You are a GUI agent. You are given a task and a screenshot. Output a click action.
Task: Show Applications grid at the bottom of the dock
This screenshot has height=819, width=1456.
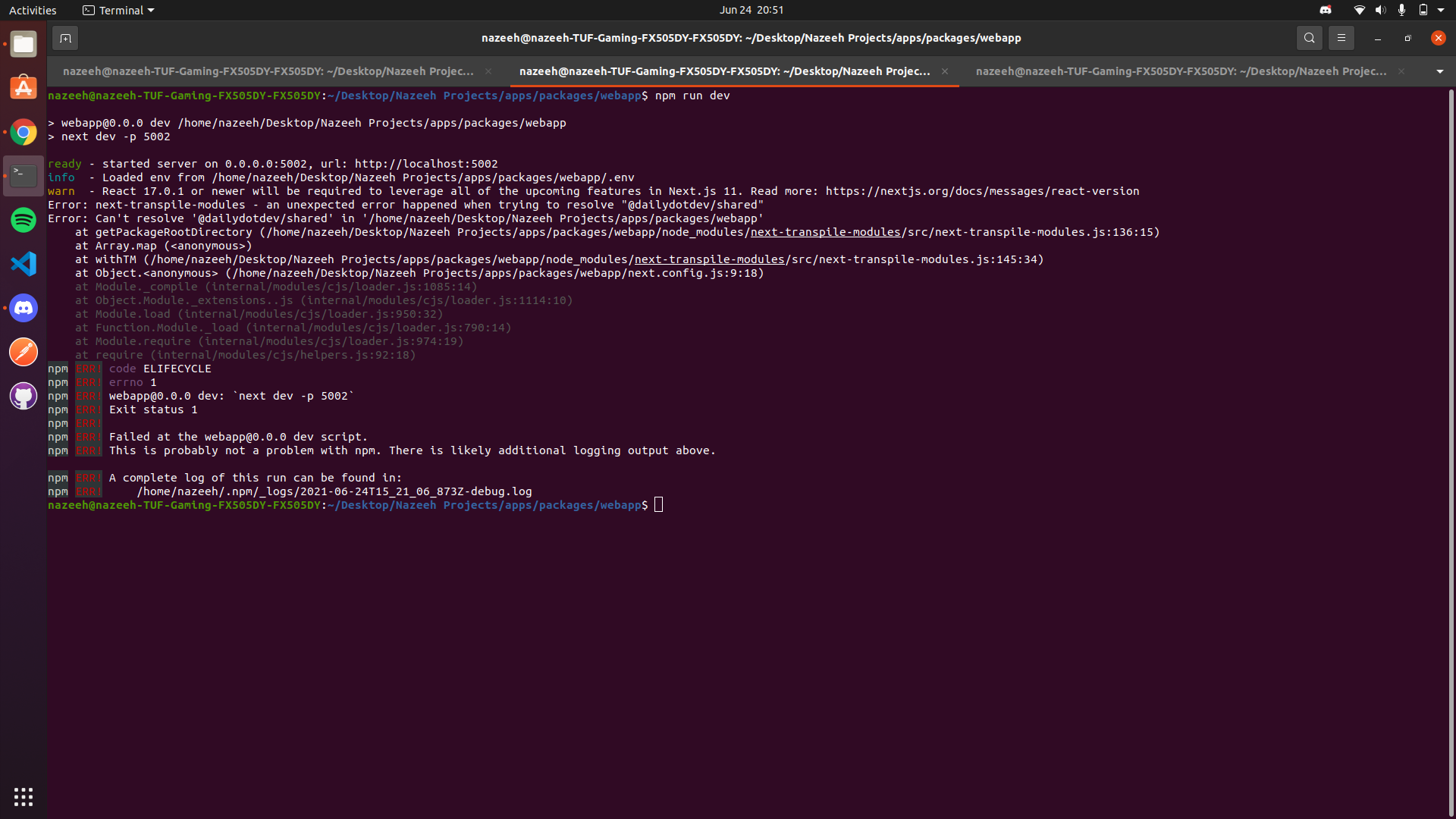(24, 797)
